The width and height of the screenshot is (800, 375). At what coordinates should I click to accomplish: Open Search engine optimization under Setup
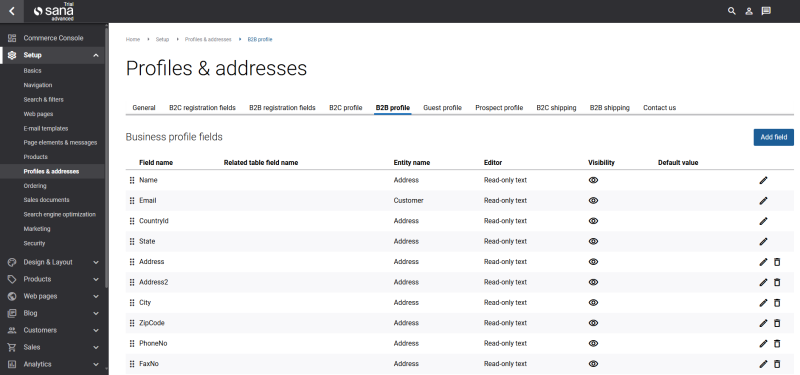[59, 214]
